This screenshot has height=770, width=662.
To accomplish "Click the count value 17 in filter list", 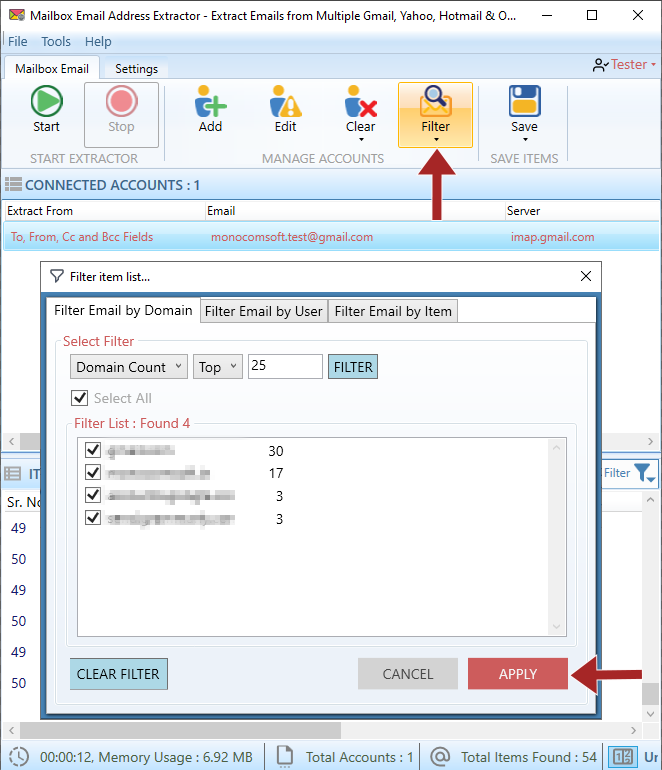I will point(276,473).
